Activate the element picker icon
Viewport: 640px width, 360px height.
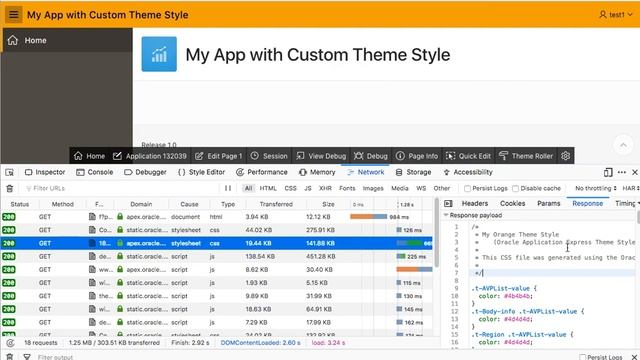click(9, 172)
